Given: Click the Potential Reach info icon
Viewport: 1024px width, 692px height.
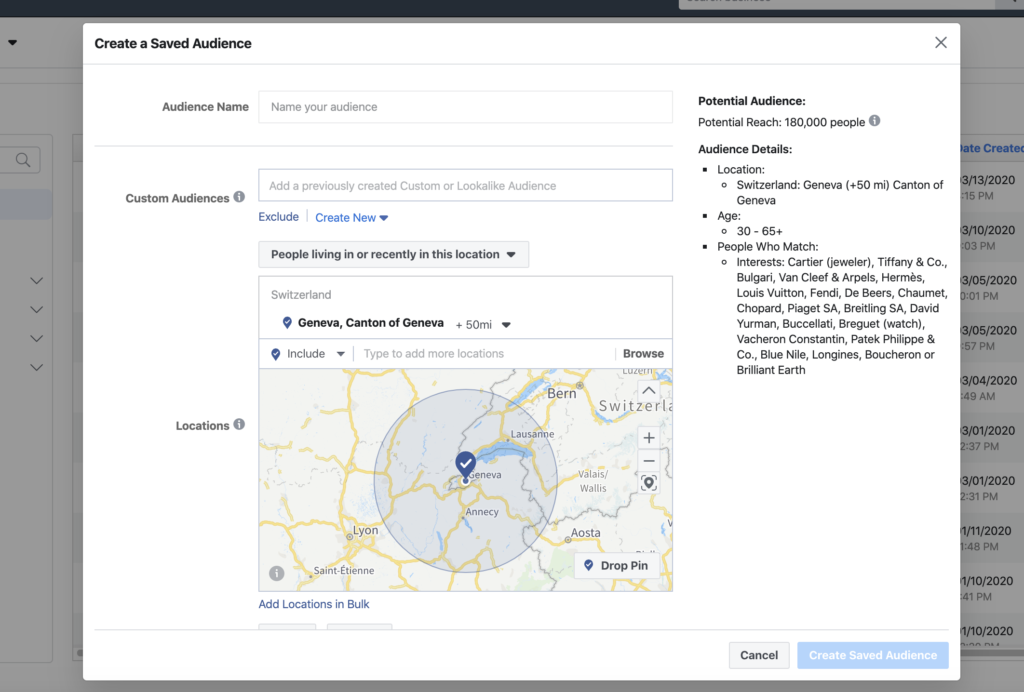Looking at the screenshot, I should click(x=874, y=121).
